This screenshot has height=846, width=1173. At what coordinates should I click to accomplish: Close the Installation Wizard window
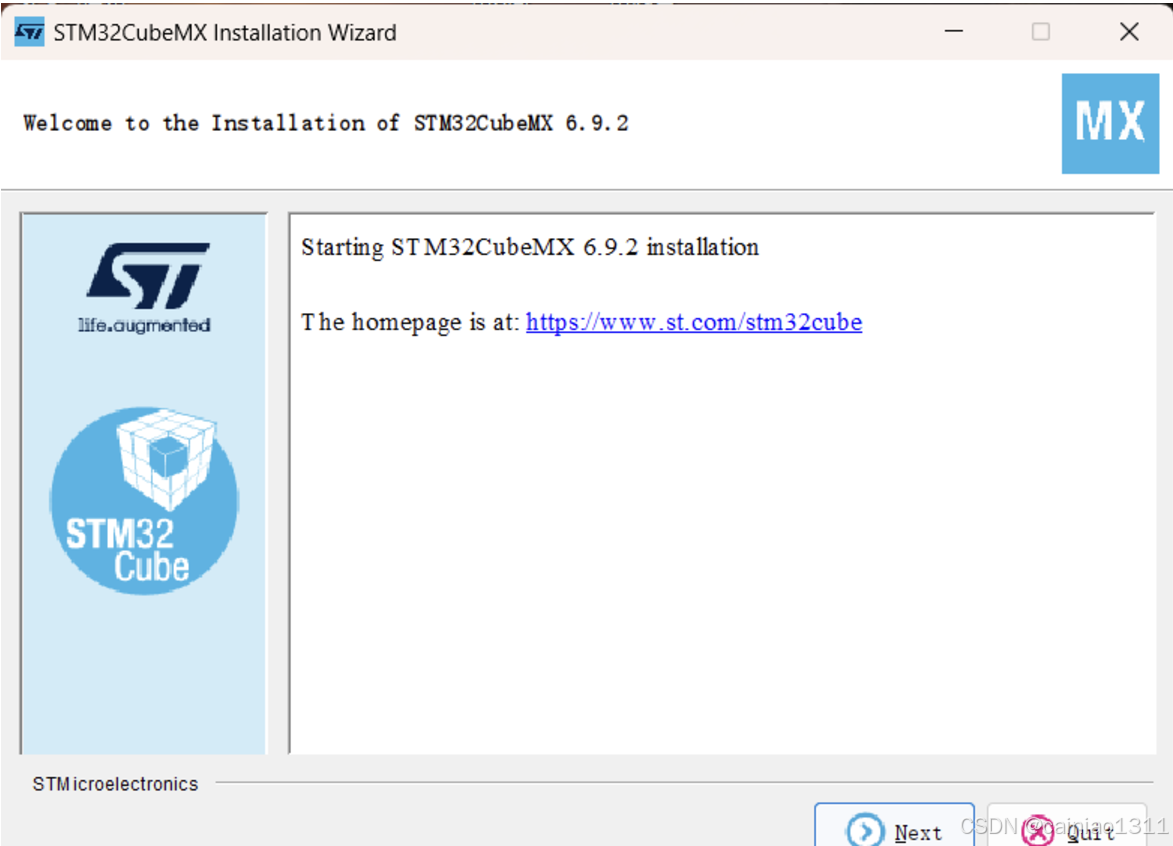click(x=1130, y=31)
